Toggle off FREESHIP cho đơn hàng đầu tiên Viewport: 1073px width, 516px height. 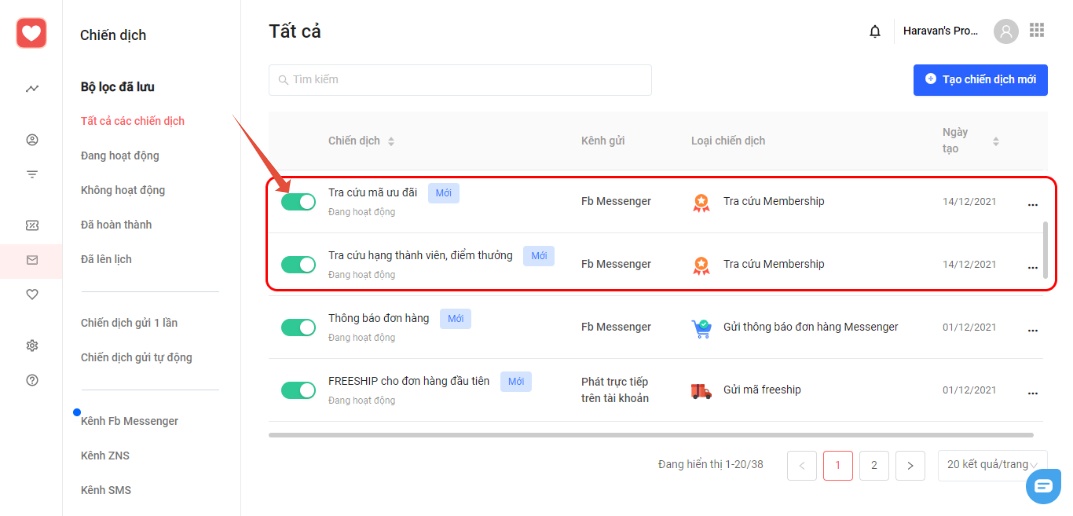pos(298,390)
